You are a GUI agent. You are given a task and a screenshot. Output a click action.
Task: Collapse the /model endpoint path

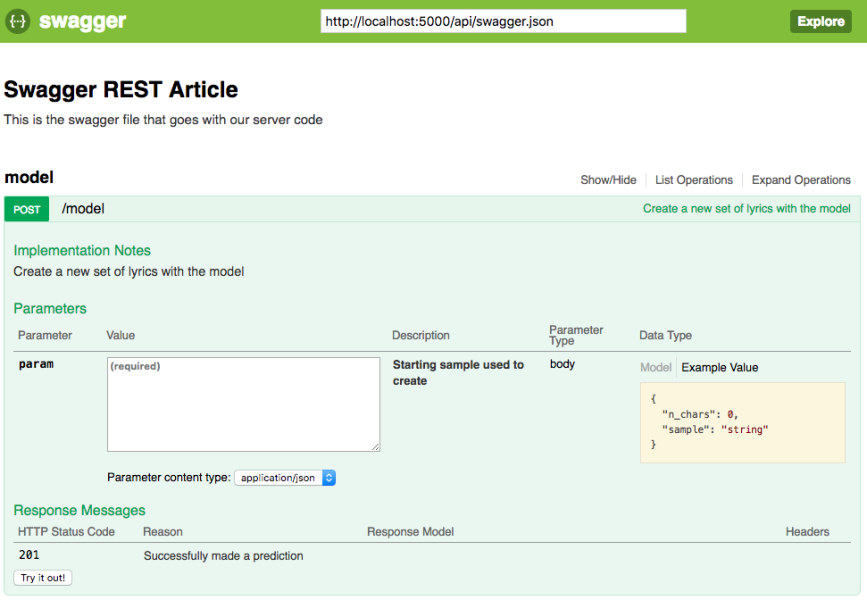tap(83, 208)
